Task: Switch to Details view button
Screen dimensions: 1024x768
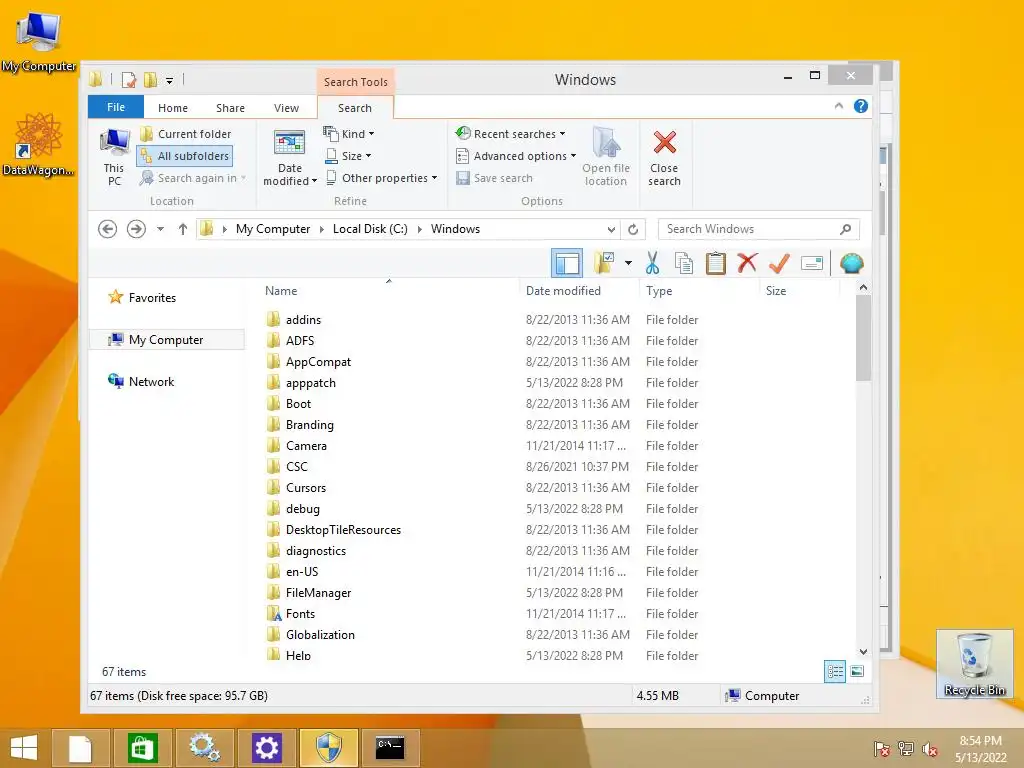Action: coord(835,671)
